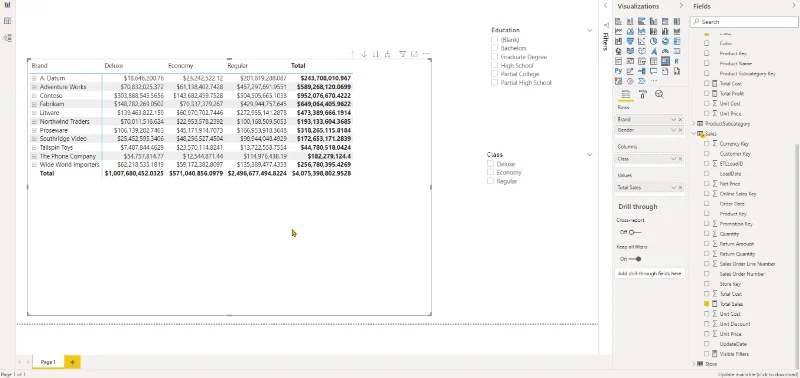Screen dimensions: 800x378
Task: Sort matrix by Total column header
Action: point(298,66)
